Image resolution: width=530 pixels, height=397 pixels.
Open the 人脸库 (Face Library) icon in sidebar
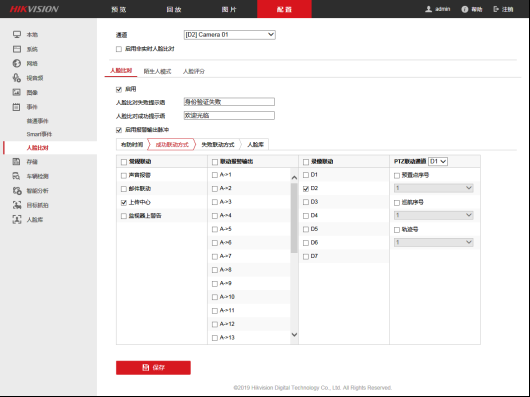click(17, 220)
